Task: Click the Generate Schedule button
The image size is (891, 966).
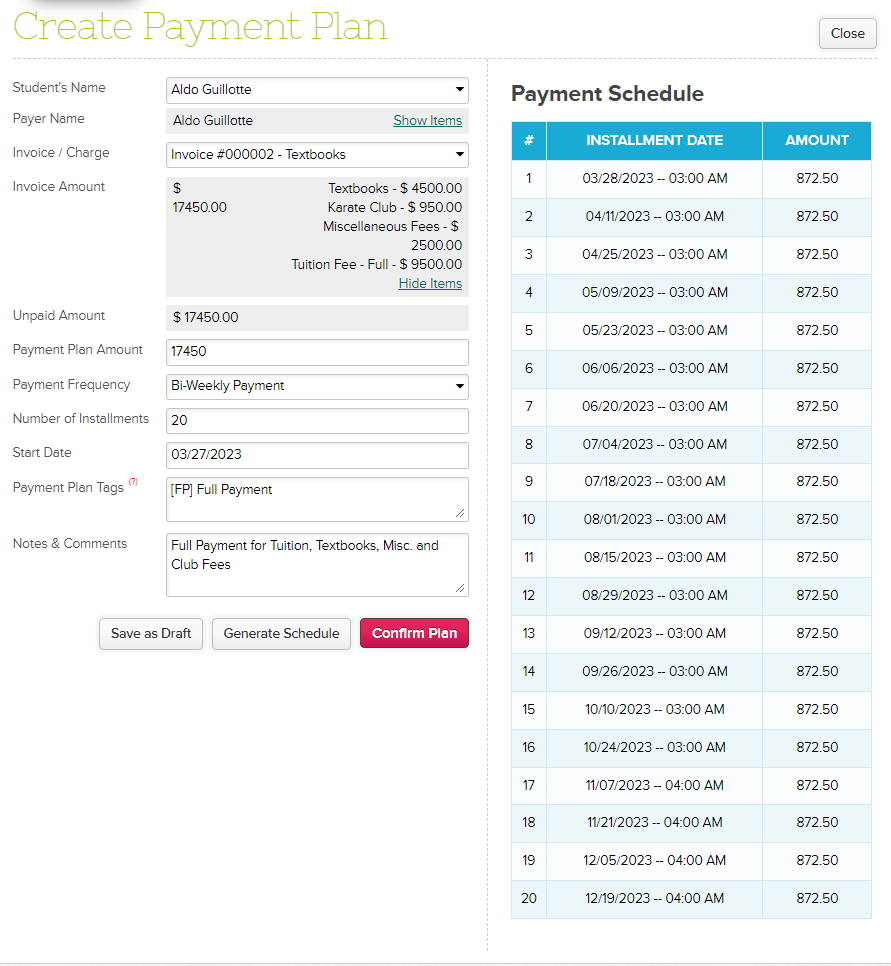Action: [x=281, y=633]
